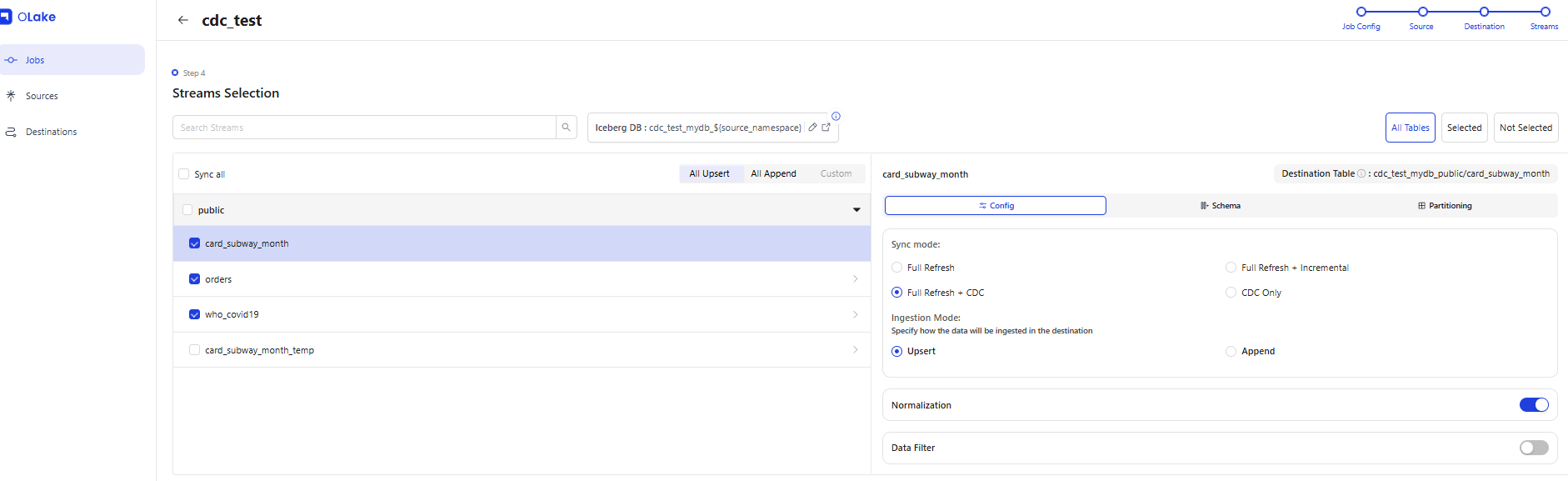Click the Sources sidebar icon
The width and height of the screenshot is (1568, 481).
coord(11,96)
